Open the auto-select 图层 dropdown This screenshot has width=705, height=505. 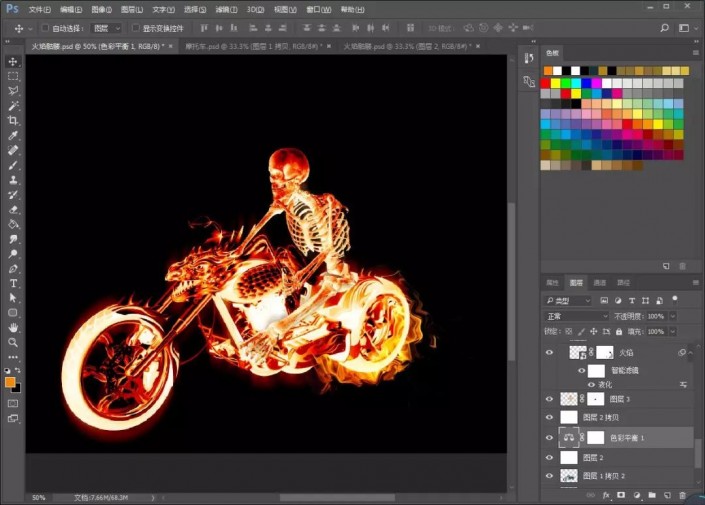coord(106,28)
